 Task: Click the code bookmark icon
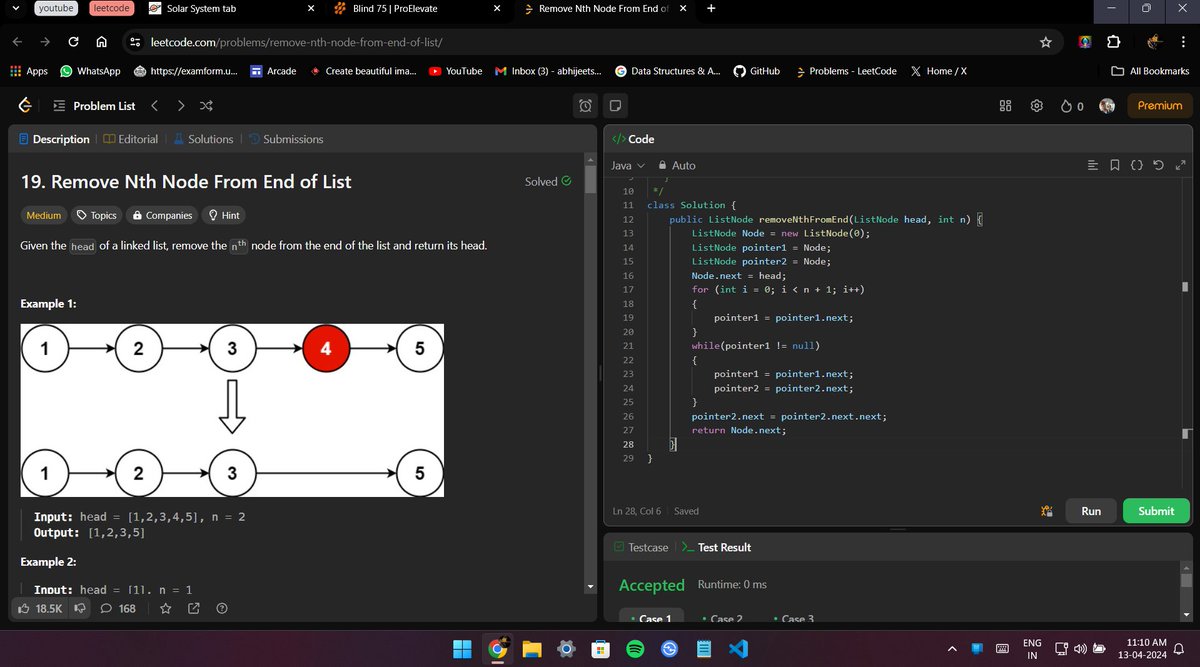(1114, 165)
